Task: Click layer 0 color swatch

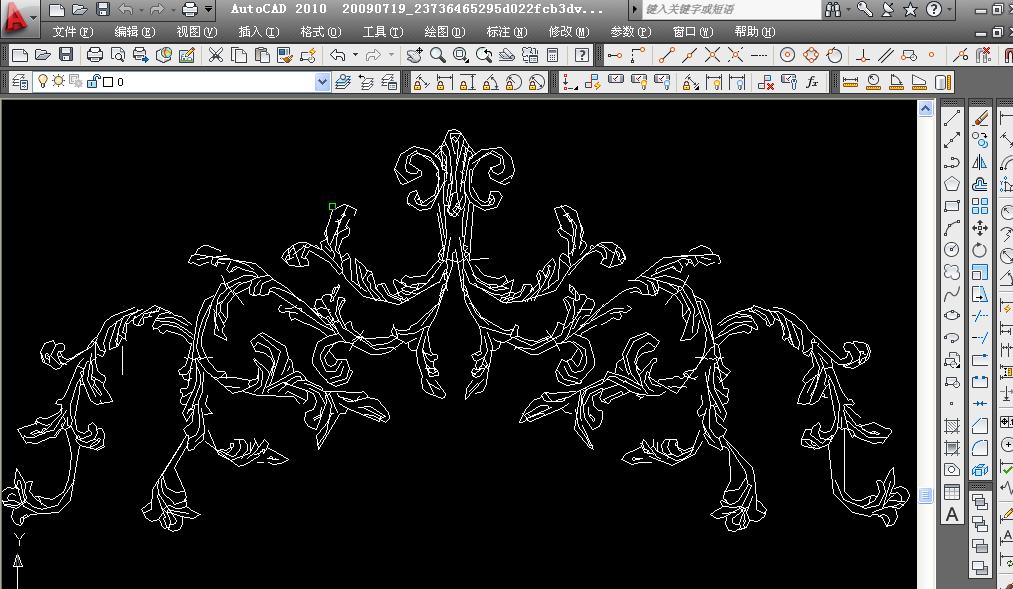Action: click(x=108, y=82)
